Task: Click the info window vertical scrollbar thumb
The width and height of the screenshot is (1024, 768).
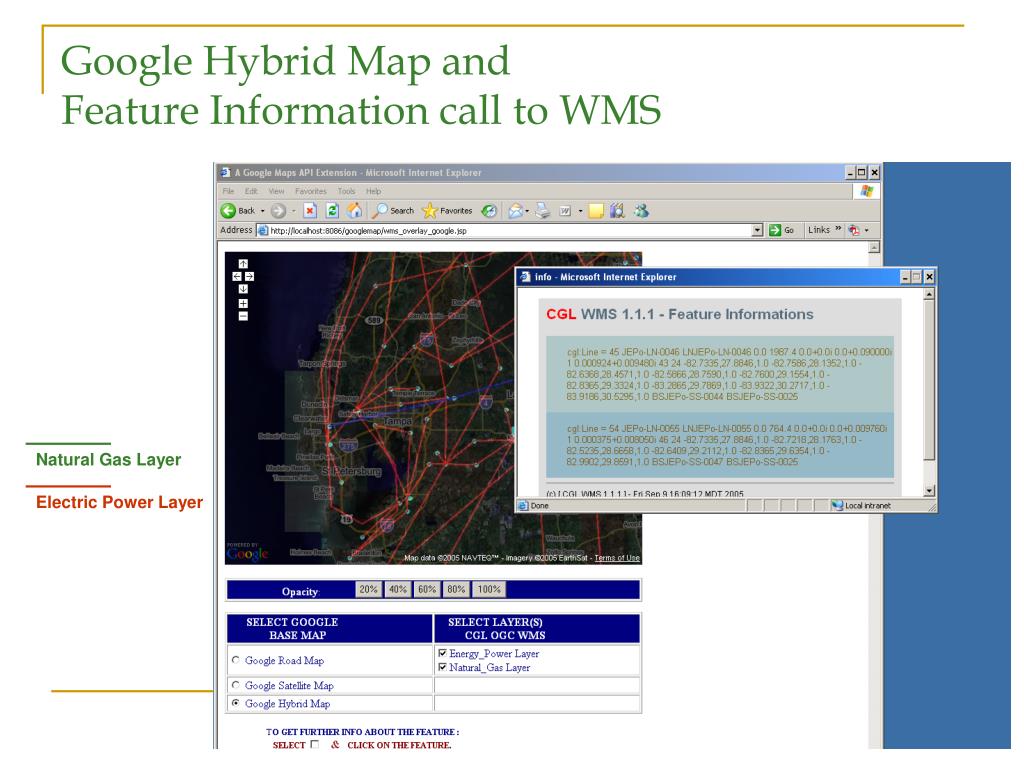Action: click(x=929, y=381)
